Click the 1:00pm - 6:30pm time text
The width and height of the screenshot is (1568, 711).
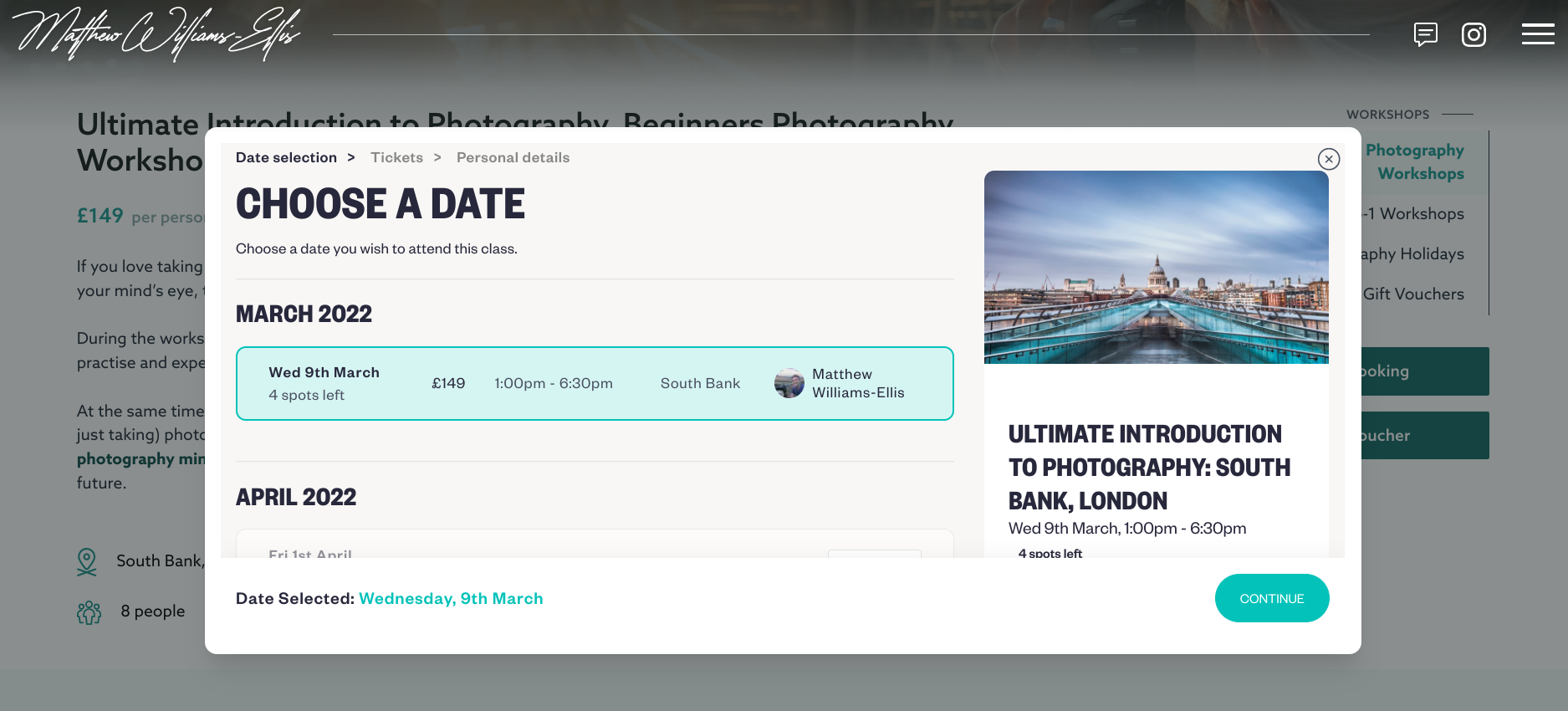point(554,383)
